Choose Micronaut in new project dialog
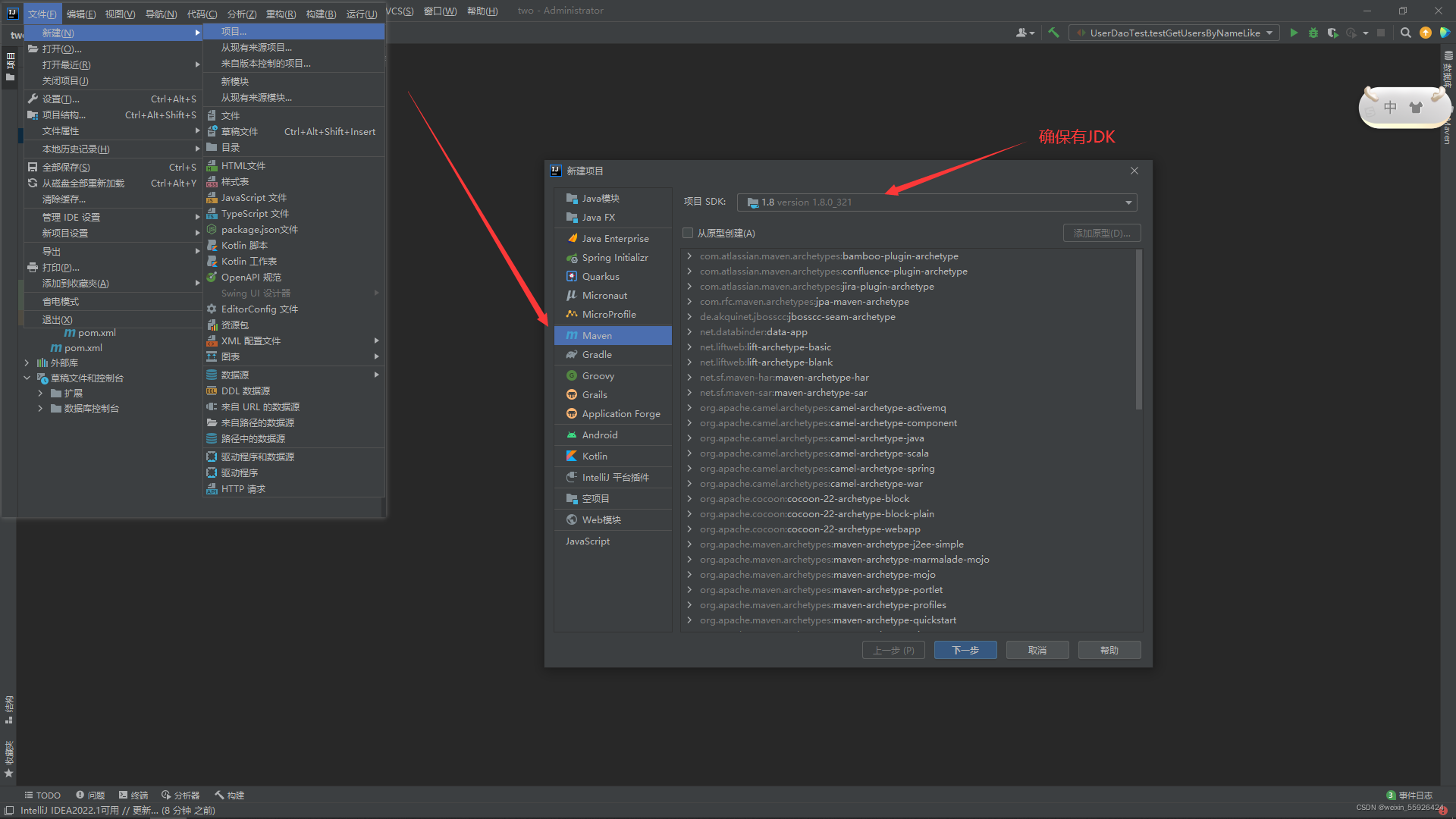1456x819 pixels. [x=613, y=295]
